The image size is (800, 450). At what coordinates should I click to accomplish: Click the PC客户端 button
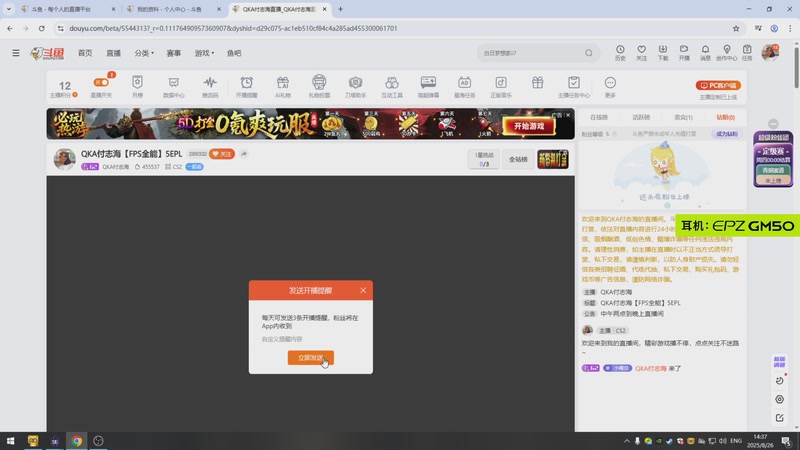(x=718, y=85)
